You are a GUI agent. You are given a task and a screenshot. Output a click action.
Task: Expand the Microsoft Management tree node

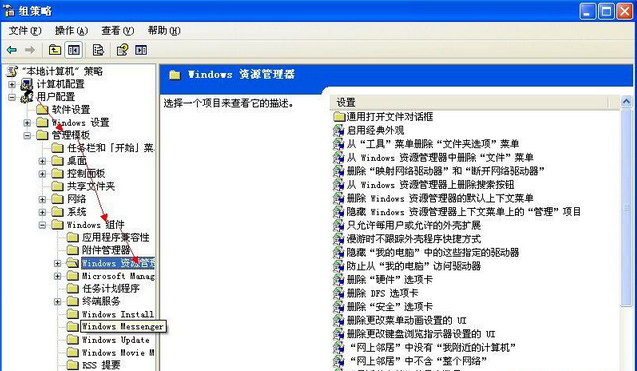57,276
